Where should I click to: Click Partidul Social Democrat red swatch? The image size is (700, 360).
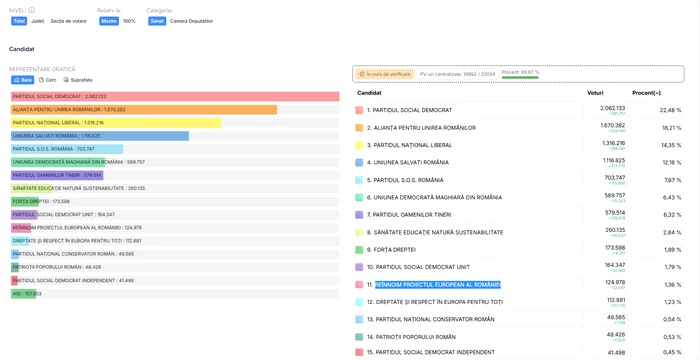[x=359, y=110]
